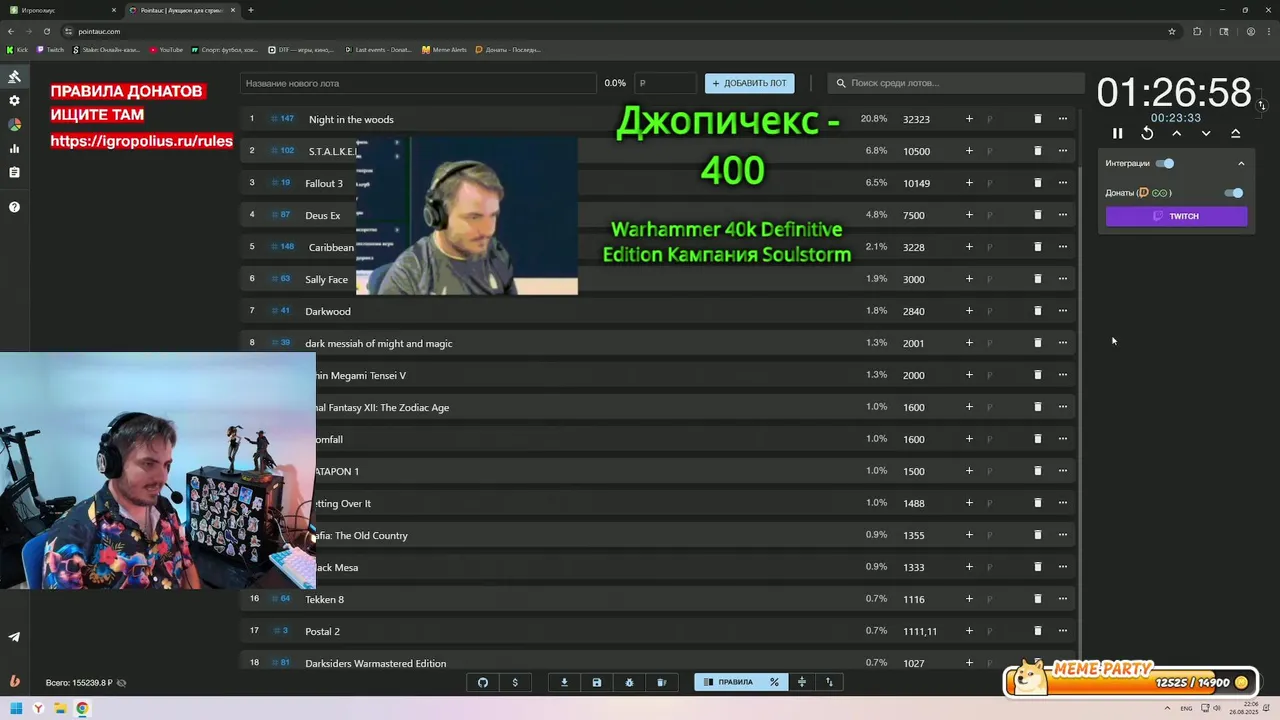
Task: Focus the Поиск среди лотов search box
Action: pos(958,83)
